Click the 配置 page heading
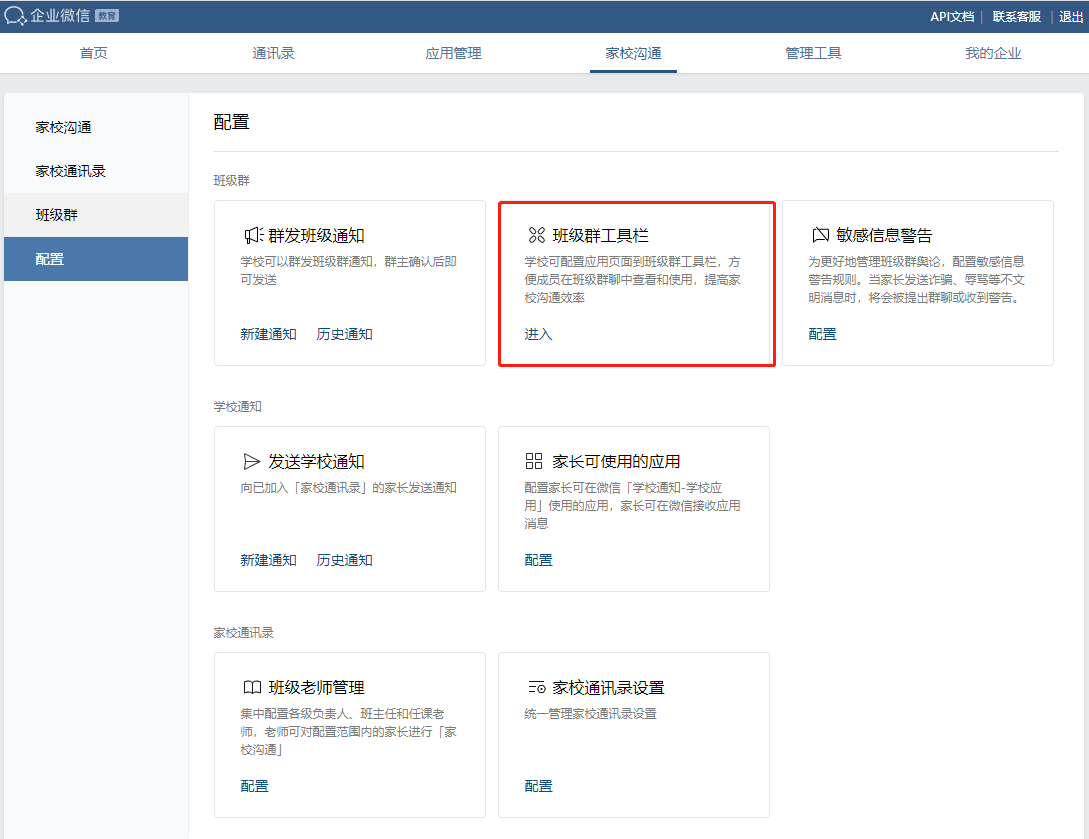 pos(231,122)
